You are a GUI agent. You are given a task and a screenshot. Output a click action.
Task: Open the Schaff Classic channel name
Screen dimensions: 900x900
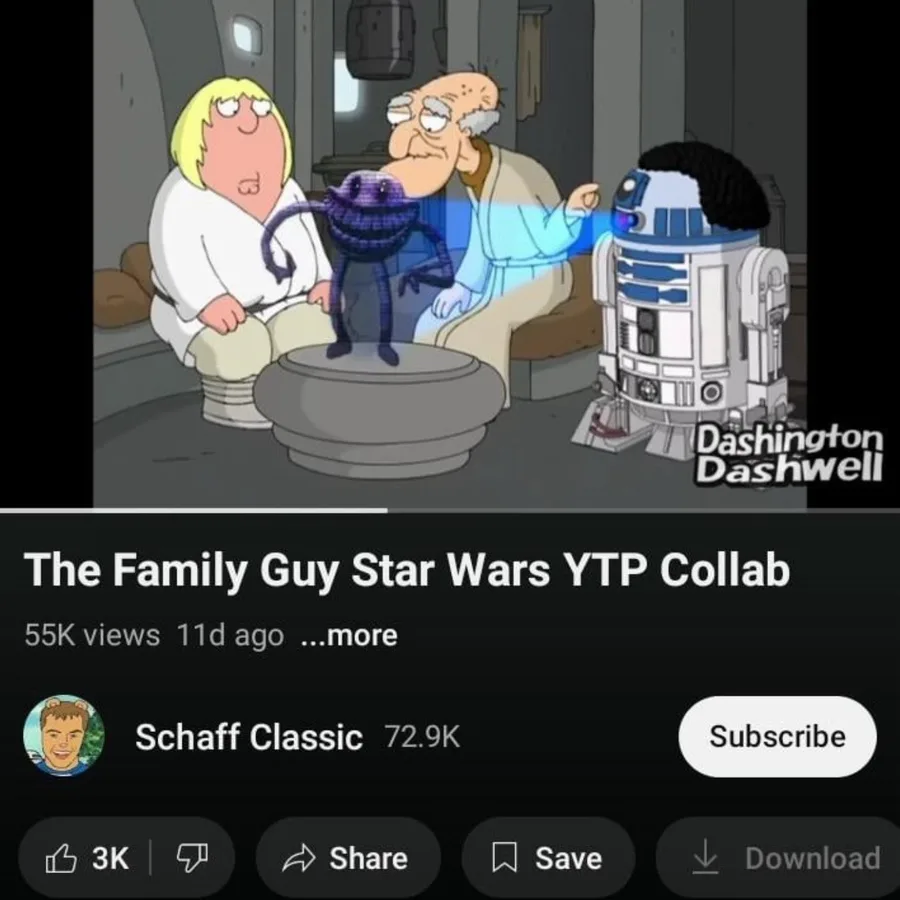pos(249,736)
